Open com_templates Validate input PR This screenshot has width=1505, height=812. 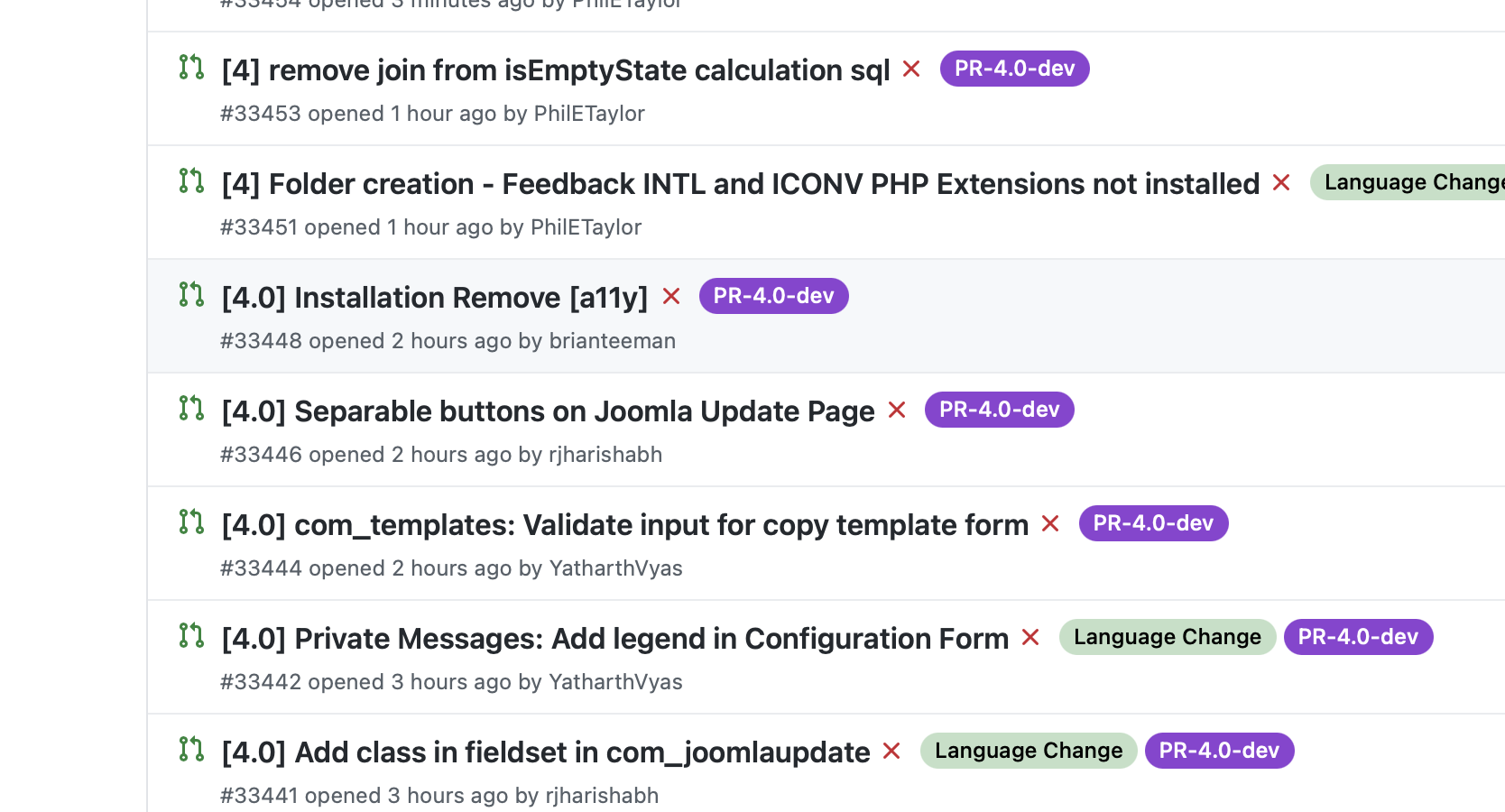(625, 525)
